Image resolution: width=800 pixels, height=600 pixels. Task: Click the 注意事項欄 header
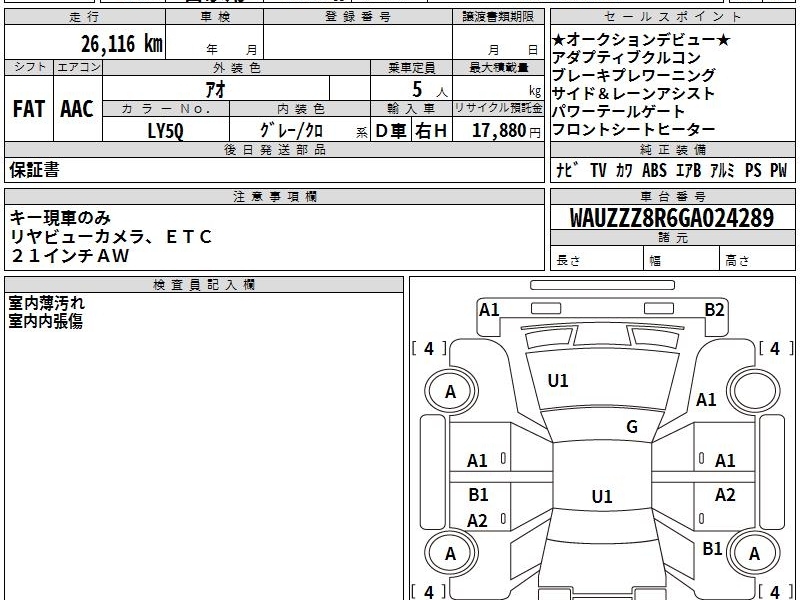tap(274, 196)
